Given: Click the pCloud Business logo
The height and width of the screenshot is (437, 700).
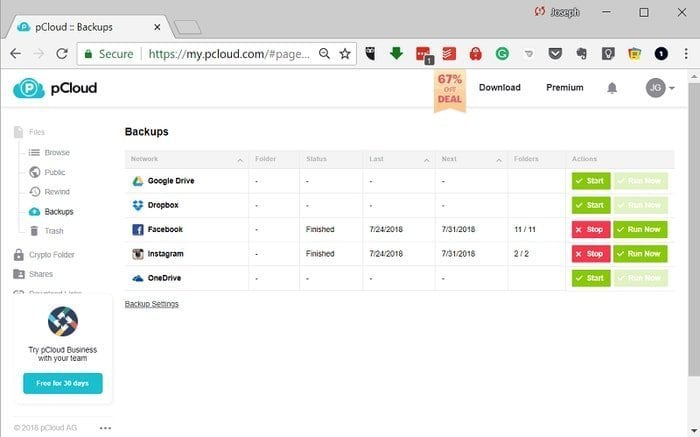Looking at the screenshot, I should 63,321.
